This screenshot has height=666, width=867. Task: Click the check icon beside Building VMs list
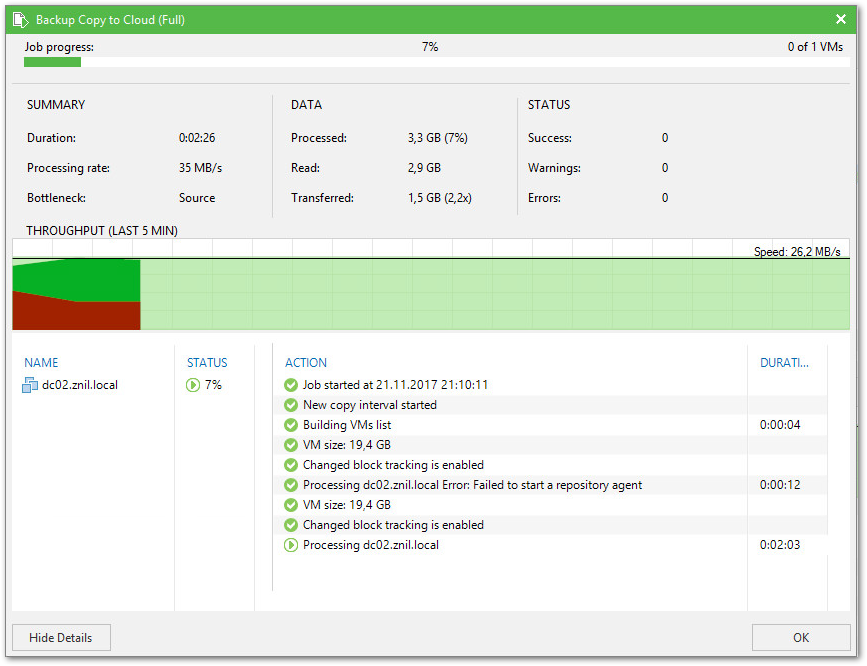tap(291, 425)
